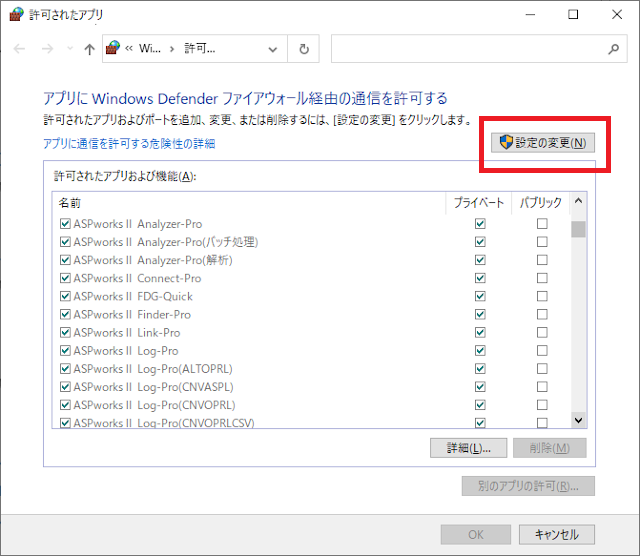The height and width of the screenshot is (556, 640).
Task: Click the Forward navigation arrow
Action: coord(47,49)
